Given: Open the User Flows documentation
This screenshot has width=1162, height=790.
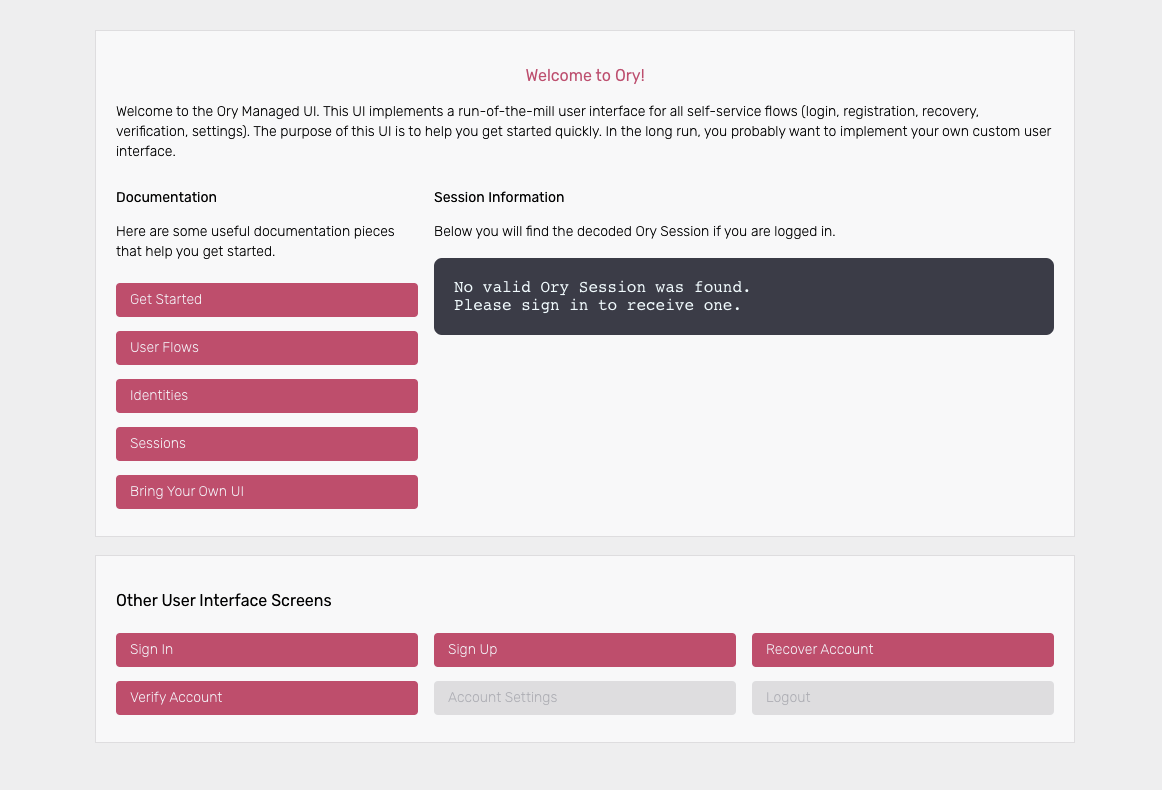Looking at the screenshot, I should pyautogui.click(x=267, y=348).
